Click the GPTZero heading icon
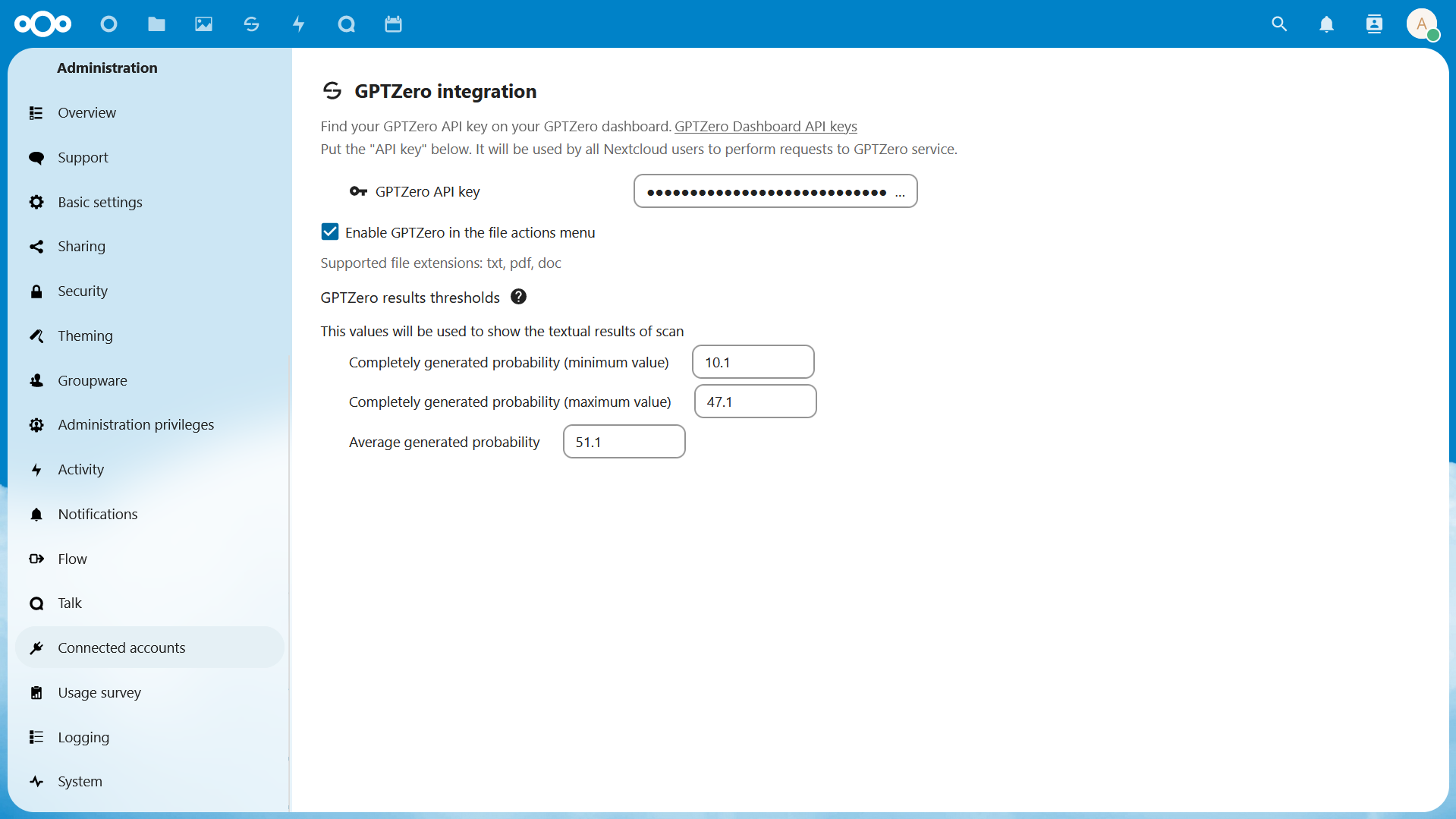This screenshot has width=1456, height=819. (x=332, y=91)
